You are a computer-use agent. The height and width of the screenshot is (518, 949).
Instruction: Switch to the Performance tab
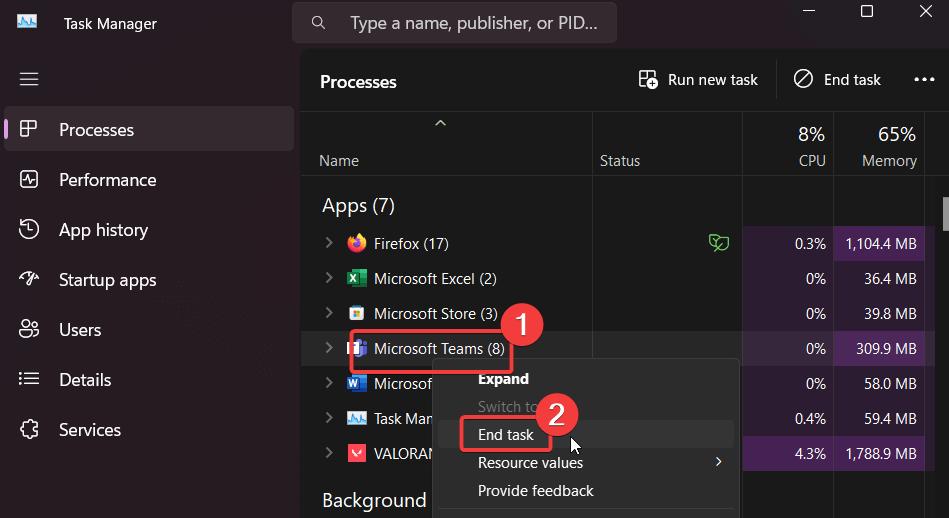coord(107,180)
